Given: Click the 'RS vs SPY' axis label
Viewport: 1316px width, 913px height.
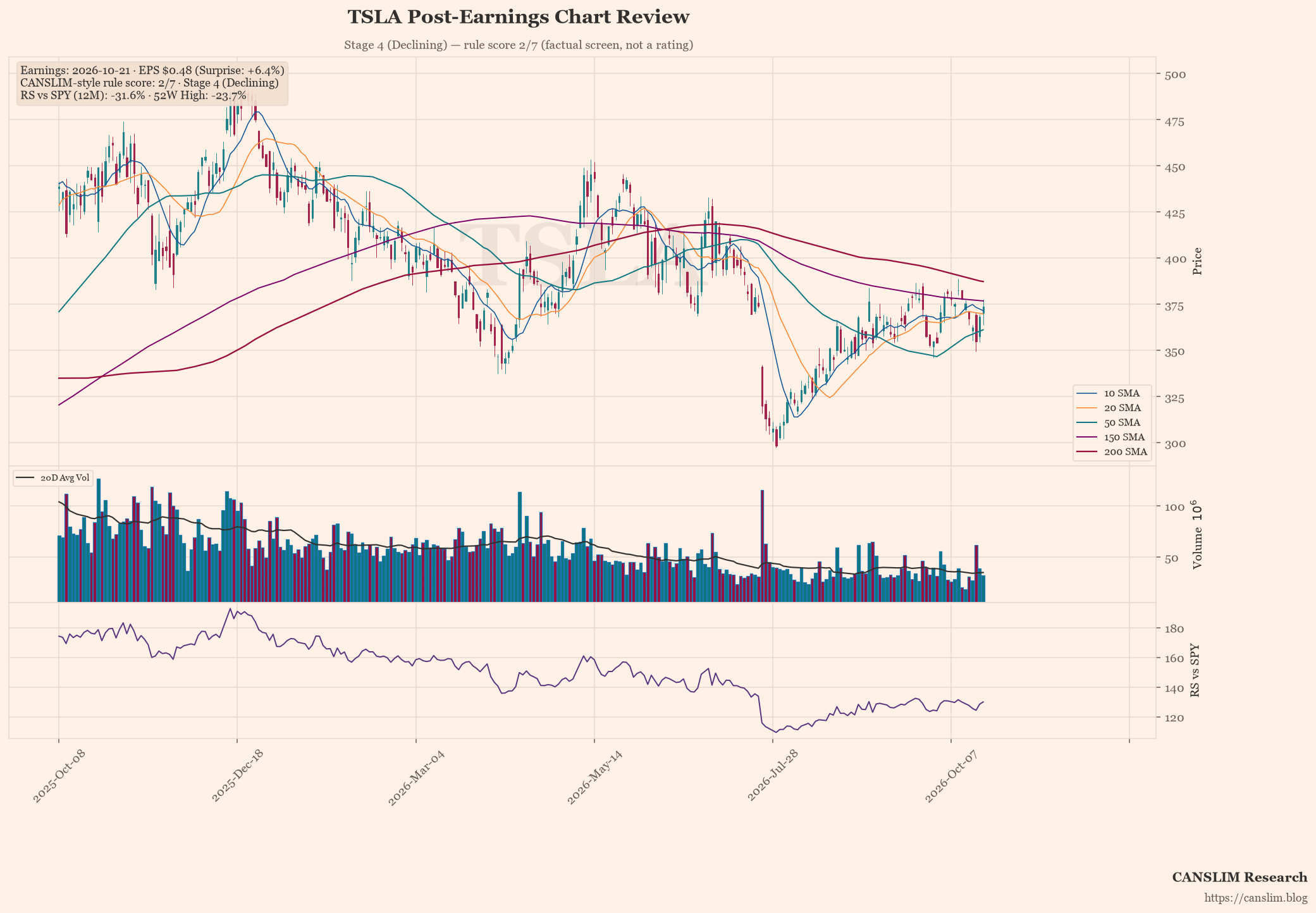Looking at the screenshot, I should pyautogui.click(x=1195, y=671).
